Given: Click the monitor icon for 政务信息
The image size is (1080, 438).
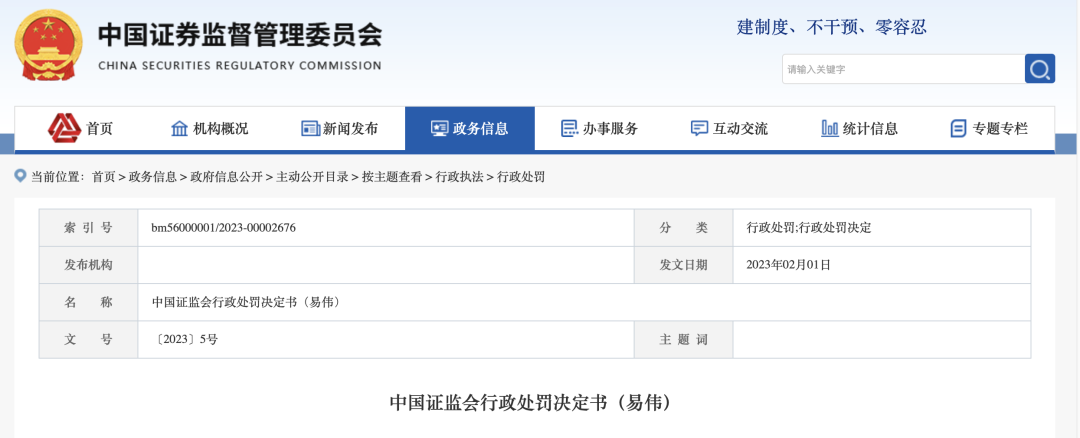Looking at the screenshot, I should pyautogui.click(x=439, y=128).
